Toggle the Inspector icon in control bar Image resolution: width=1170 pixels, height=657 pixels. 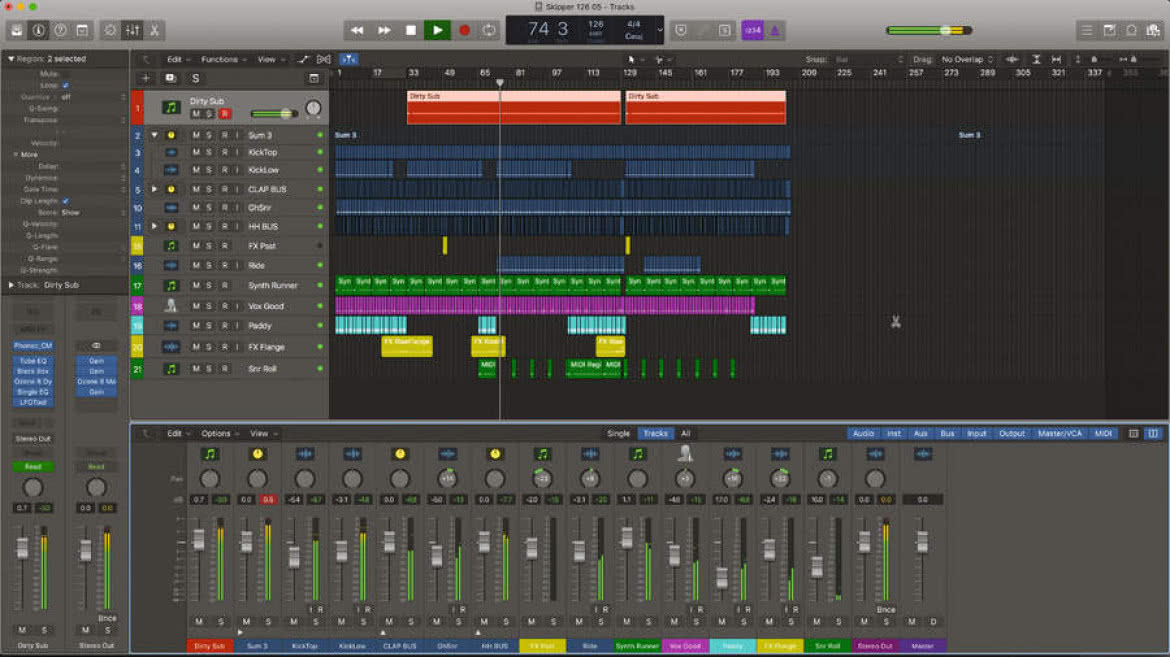pyautogui.click(x=38, y=31)
